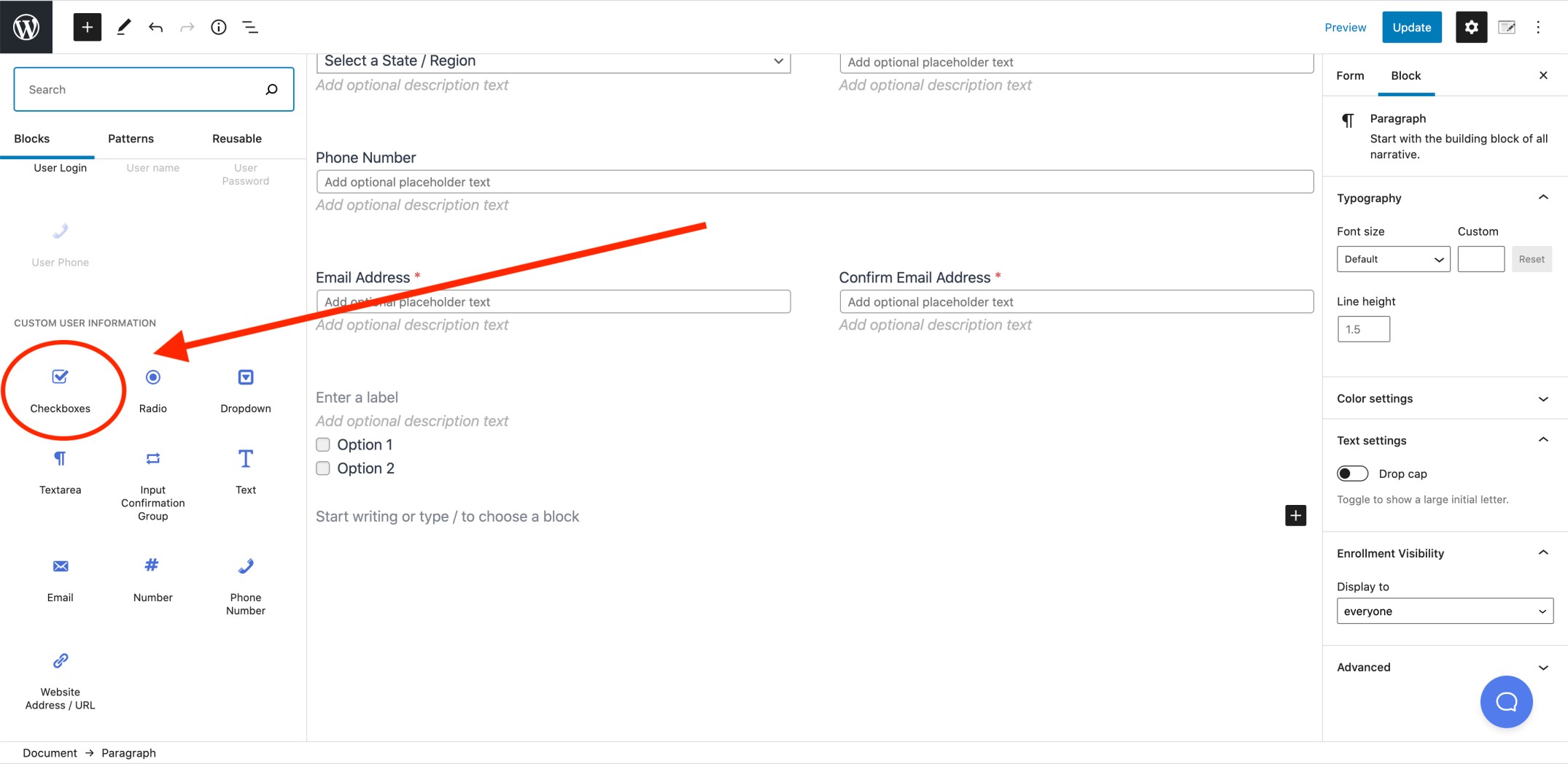Add block with the inline plus button
This screenshot has height=764, width=1568.
point(1295,515)
